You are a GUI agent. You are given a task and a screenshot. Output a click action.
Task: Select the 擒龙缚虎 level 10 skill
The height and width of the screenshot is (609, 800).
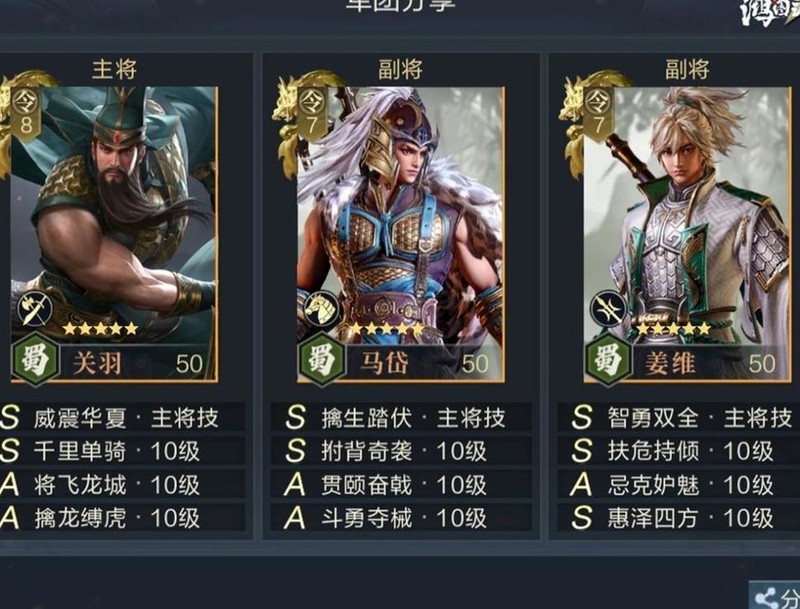pos(122,518)
